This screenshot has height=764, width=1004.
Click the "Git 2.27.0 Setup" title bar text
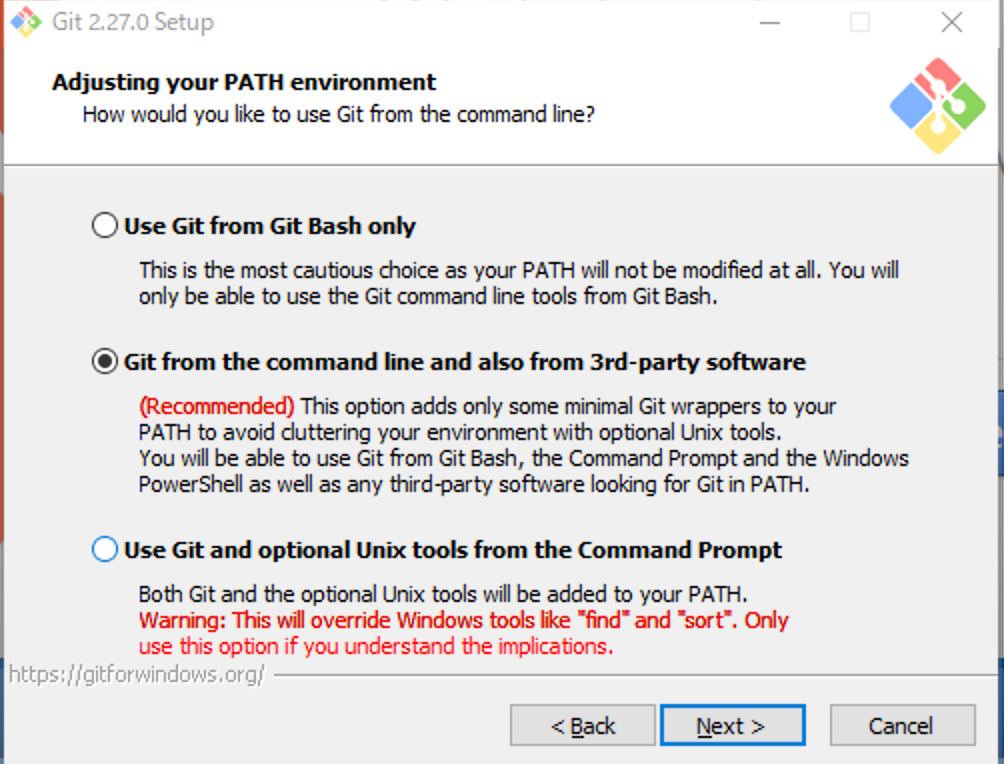pos(133,22)
